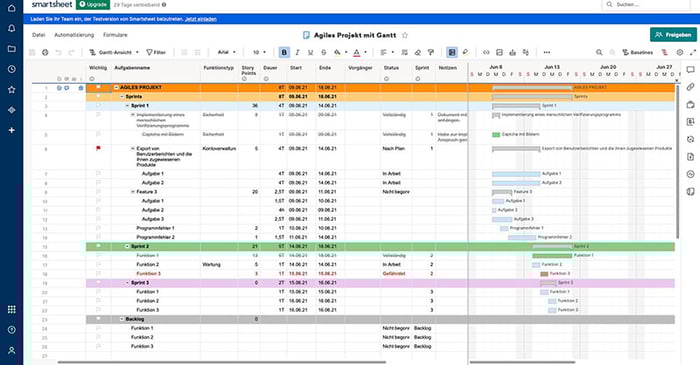Toggle Wichtig flag on Programmfehler 2 row
700x365 pixels.
(x=98, y=237)
